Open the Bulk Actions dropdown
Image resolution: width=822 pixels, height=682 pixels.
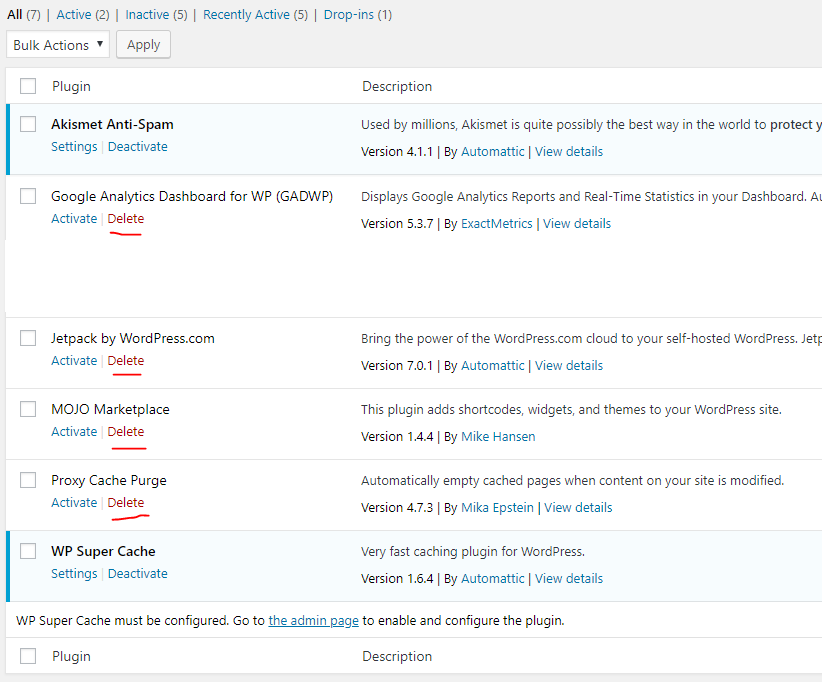58,45
